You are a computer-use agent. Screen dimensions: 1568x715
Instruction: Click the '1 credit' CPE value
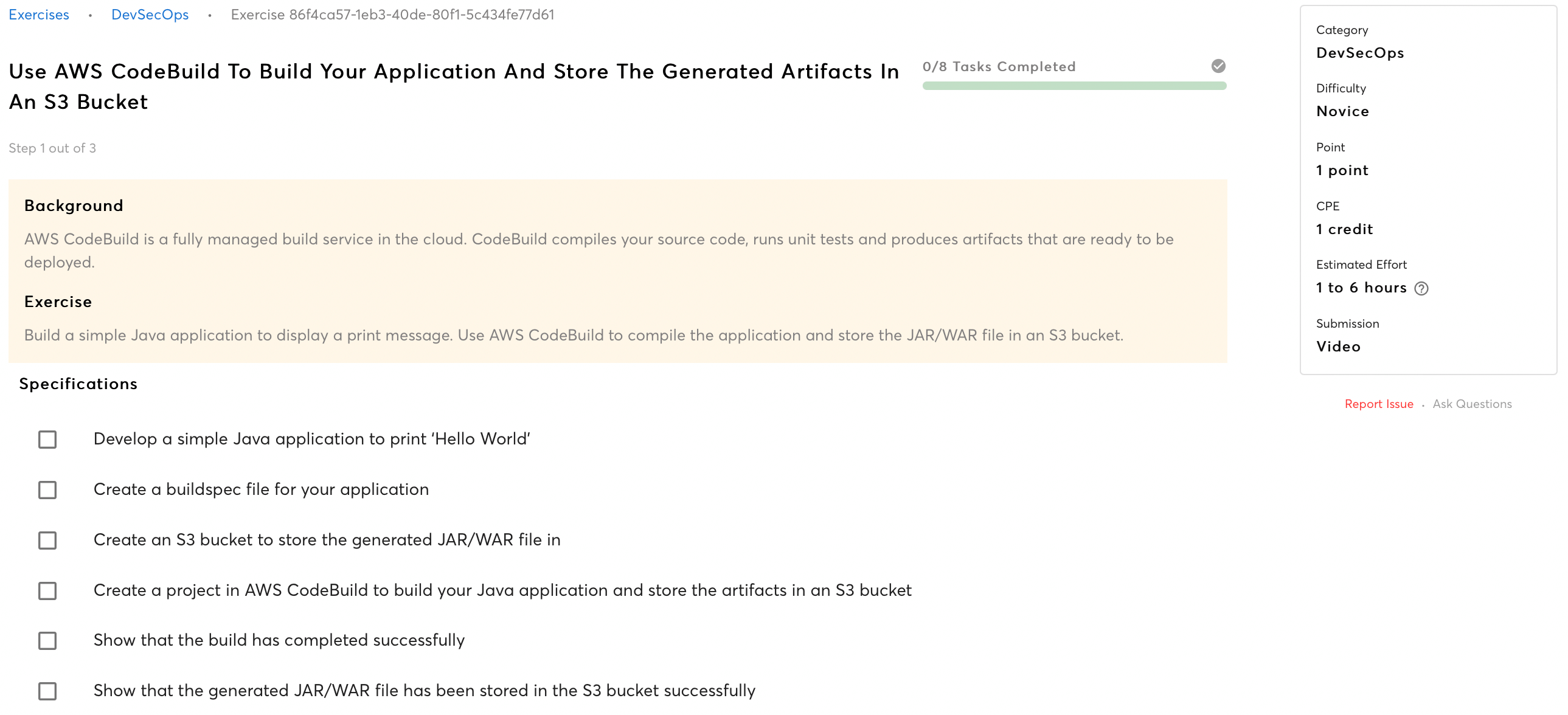tap(1344, 229)
